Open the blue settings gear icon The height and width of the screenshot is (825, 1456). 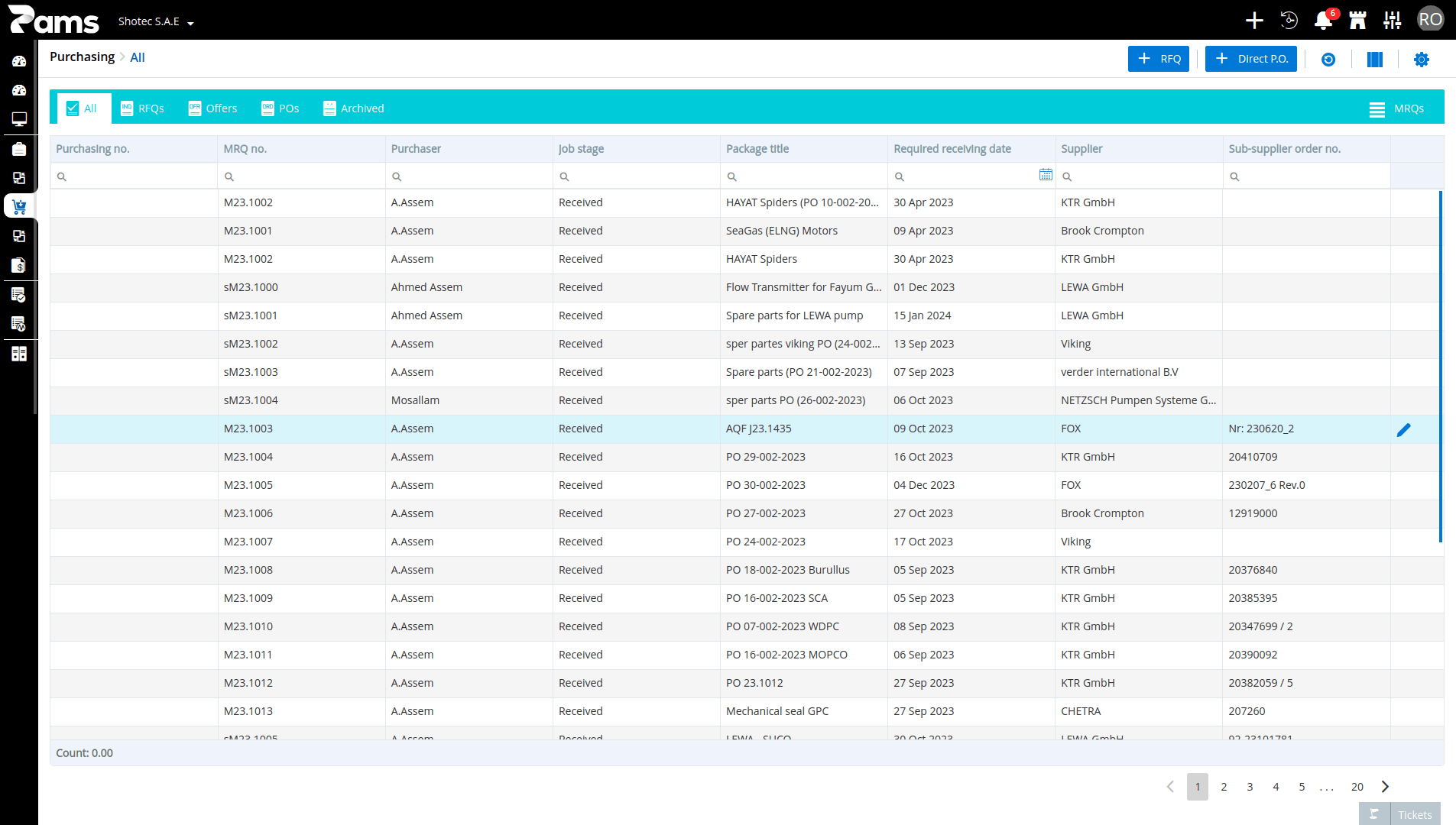point(1421,59)
